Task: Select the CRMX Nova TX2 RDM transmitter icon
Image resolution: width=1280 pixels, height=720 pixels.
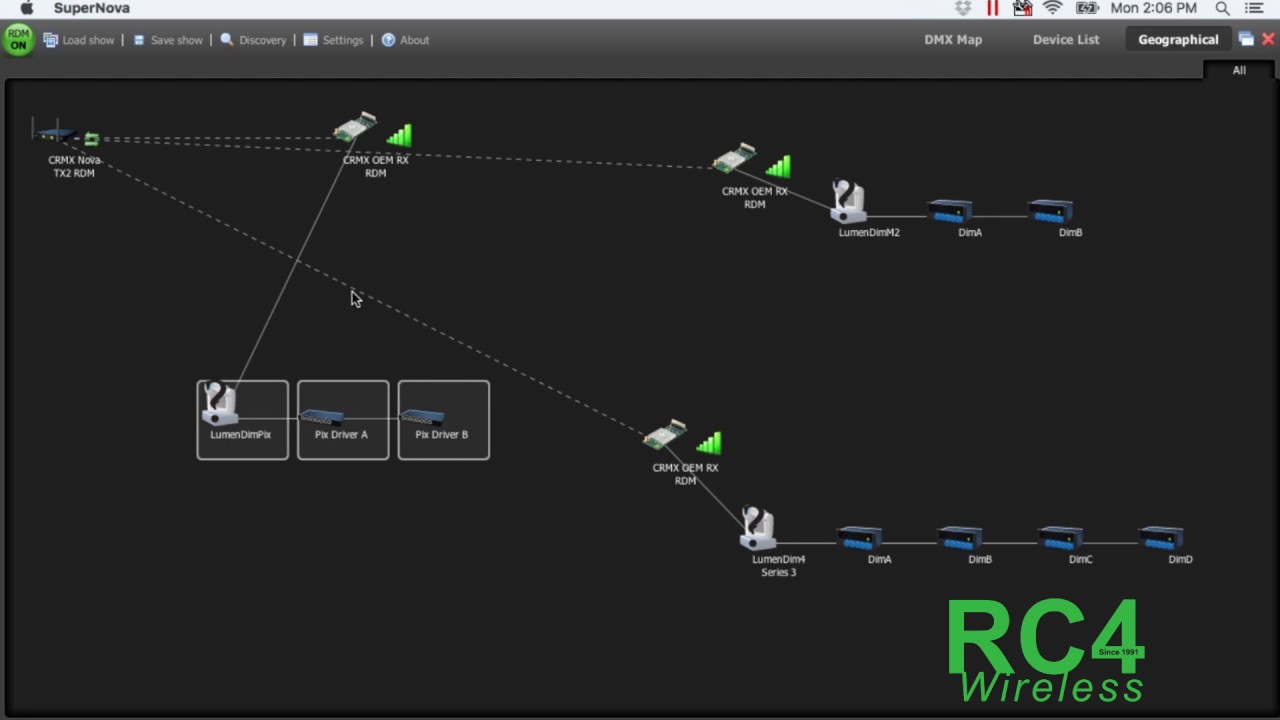Action: click(54, 132)
